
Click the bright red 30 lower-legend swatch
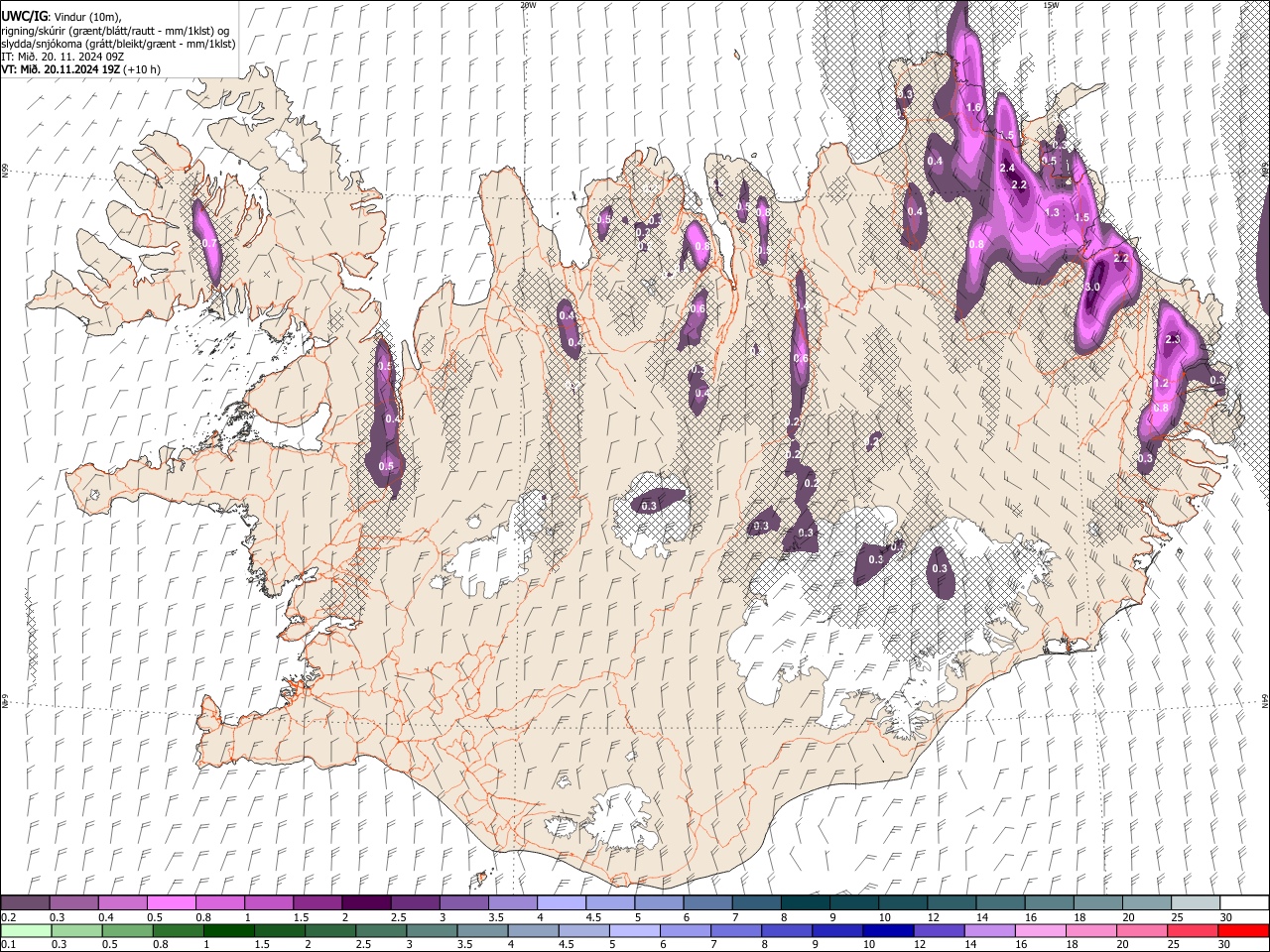coord(1243,930)
